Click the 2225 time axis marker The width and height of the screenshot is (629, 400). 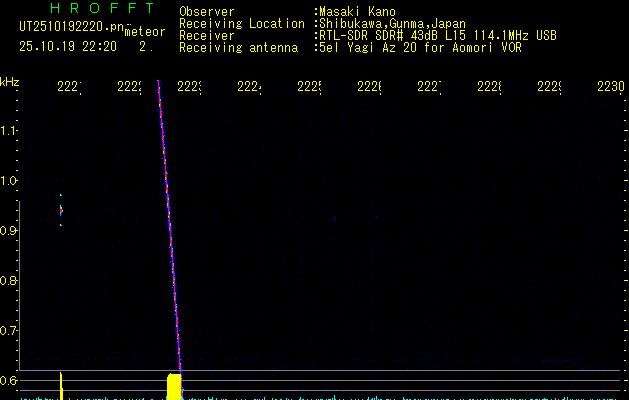click(309, 88)
